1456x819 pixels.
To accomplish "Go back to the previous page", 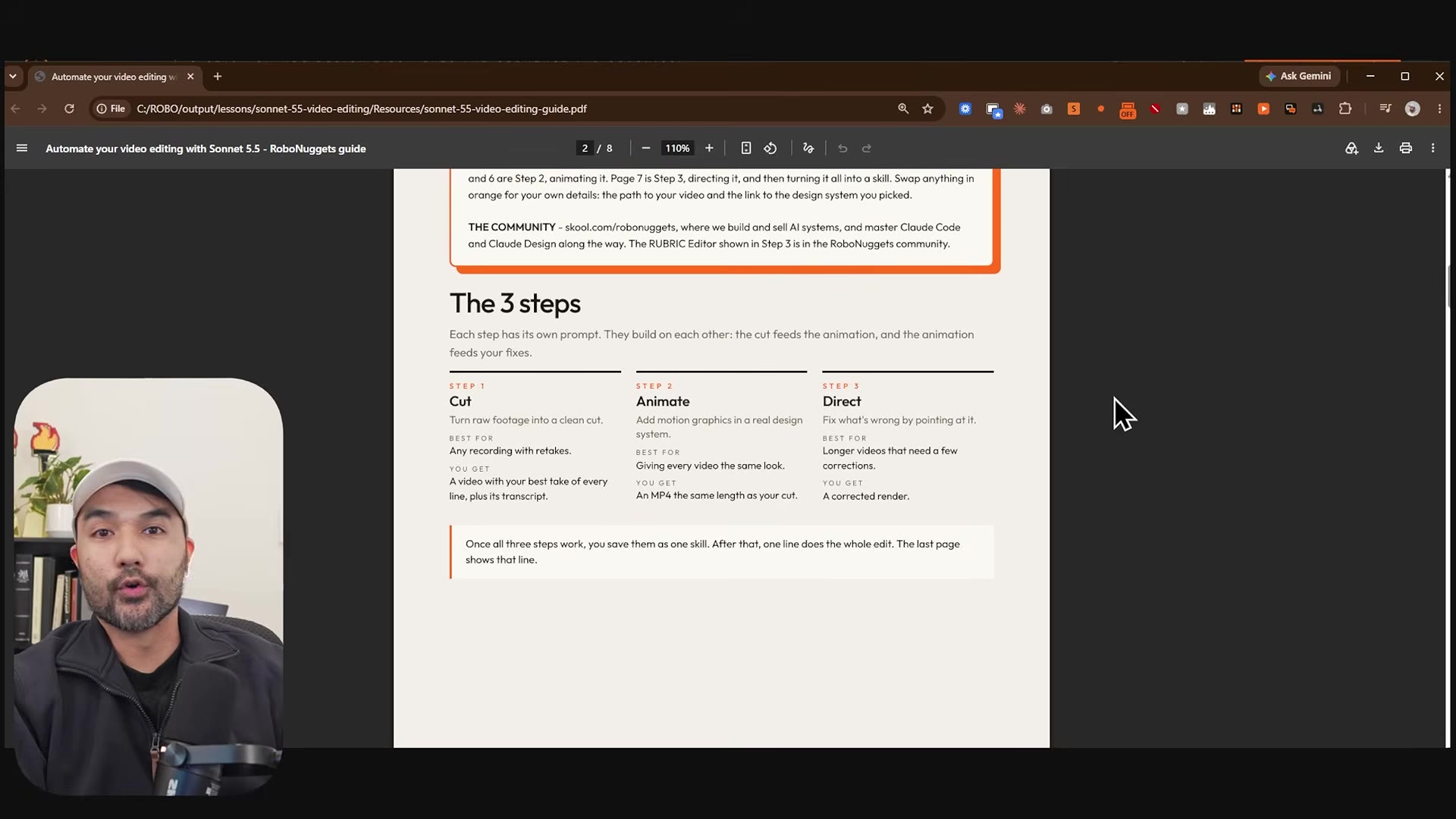I will [15, 108].
